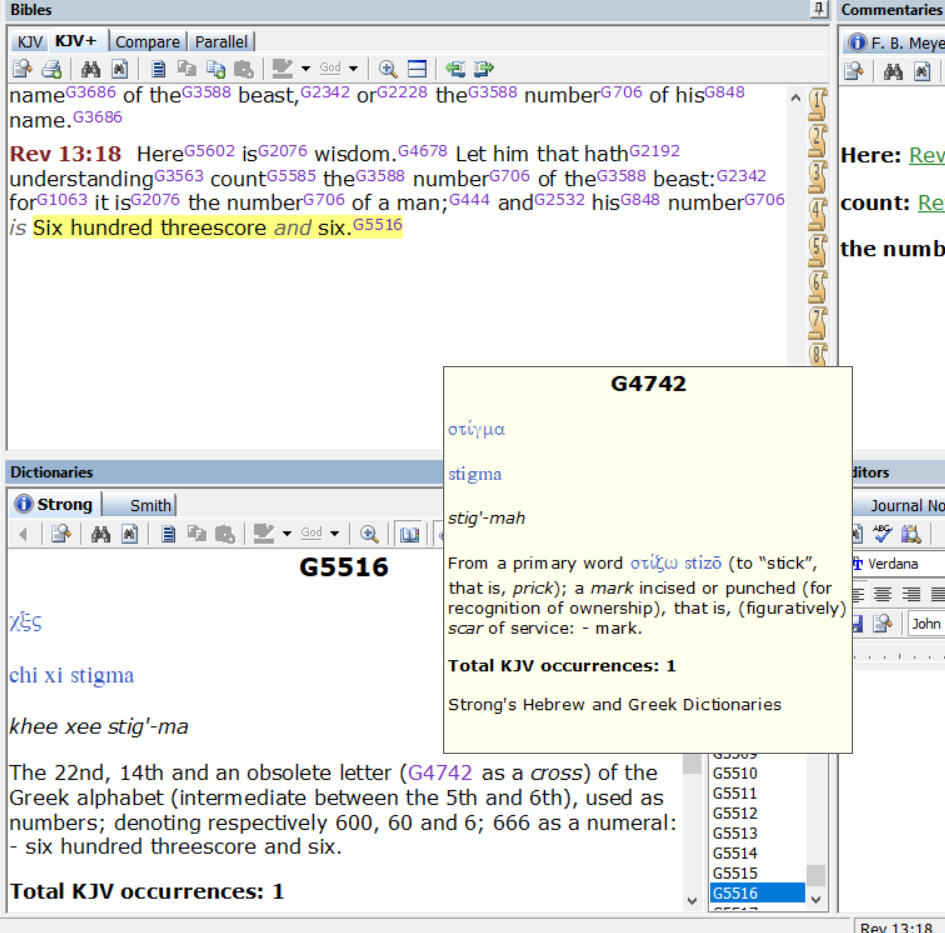Screen dimensions: 945x933
Task: Switch to the KJV tab
Action: pos(30,42)
